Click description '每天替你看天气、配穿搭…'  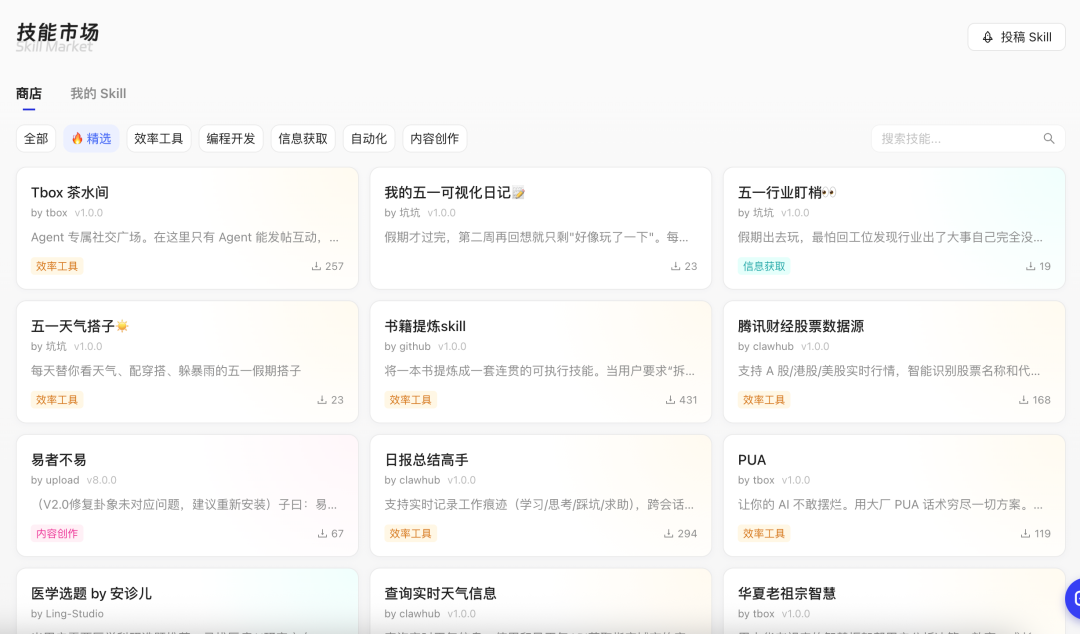click(x=166, y=371)
